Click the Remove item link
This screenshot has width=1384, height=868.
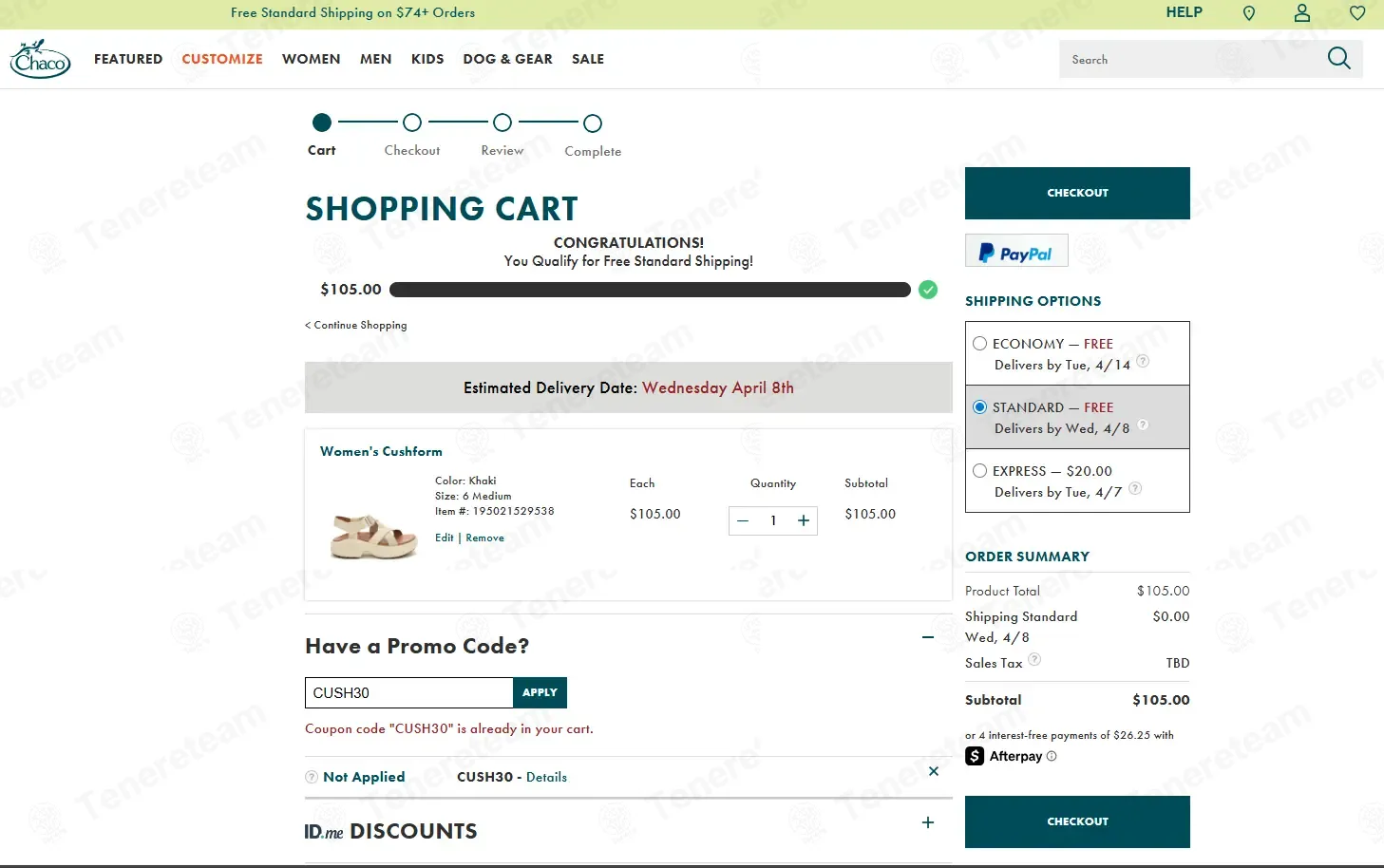(484, 538)
